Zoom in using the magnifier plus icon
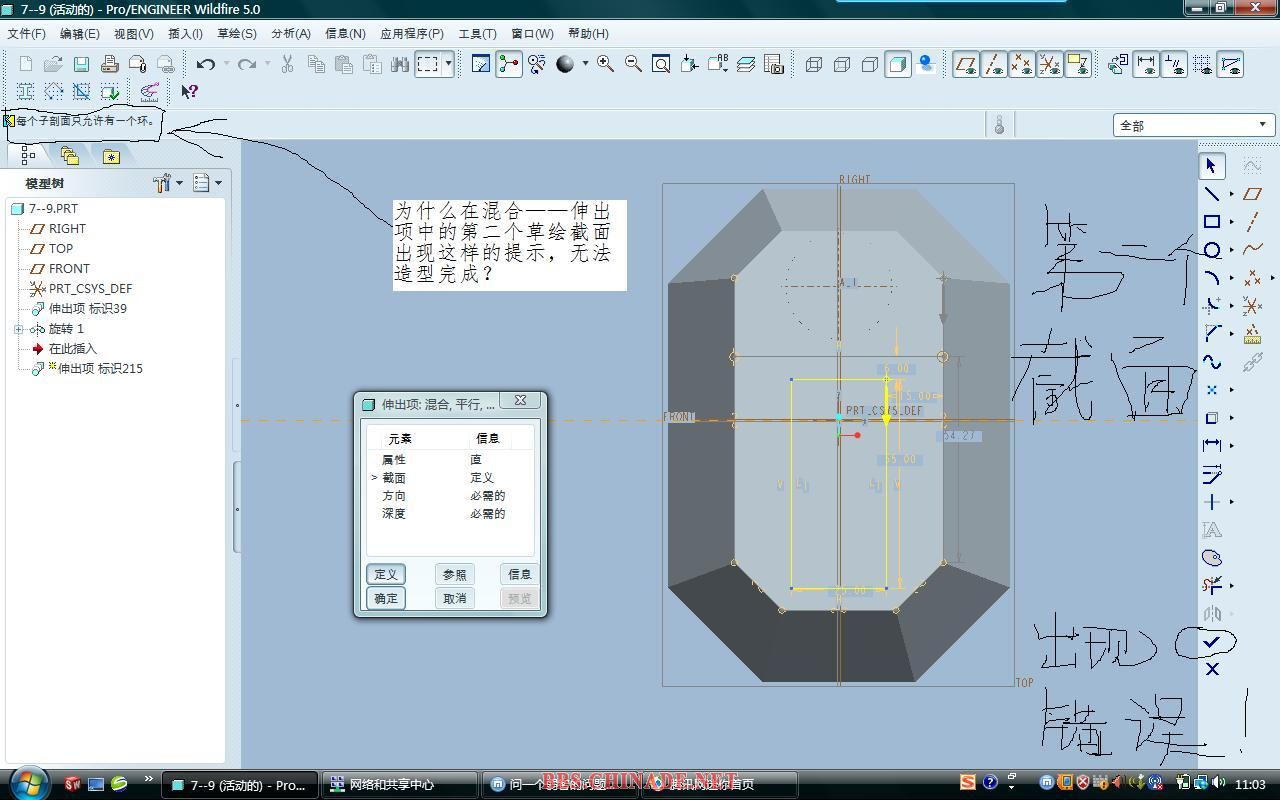 click(x=605, y=64)
